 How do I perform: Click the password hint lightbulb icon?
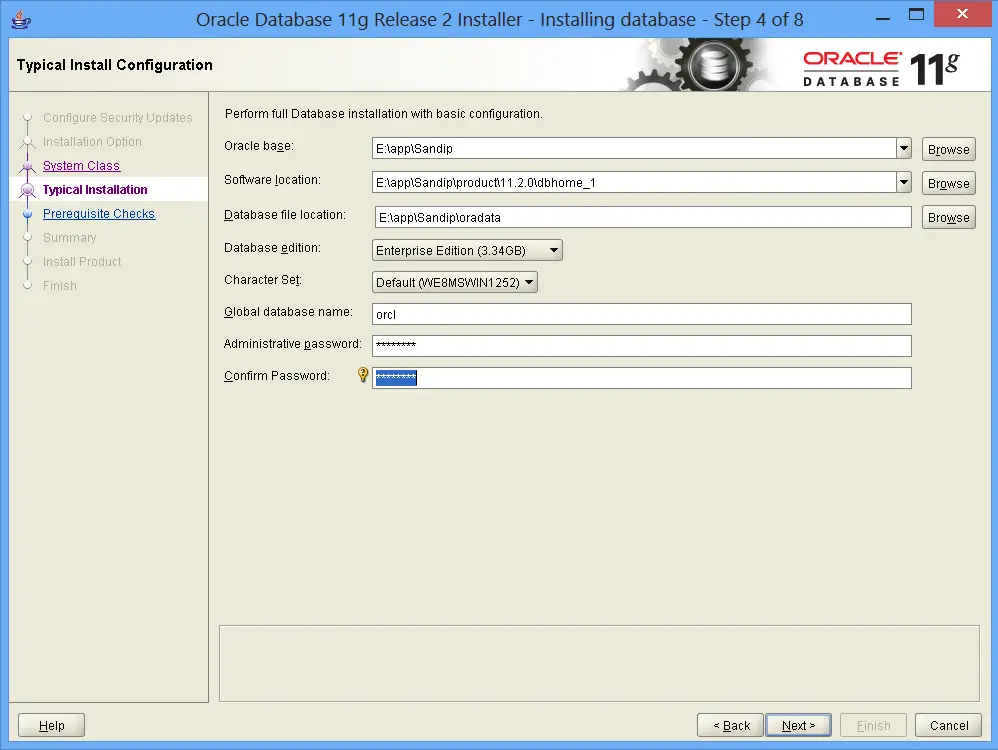pyautogui.click(x=363, y=374)
